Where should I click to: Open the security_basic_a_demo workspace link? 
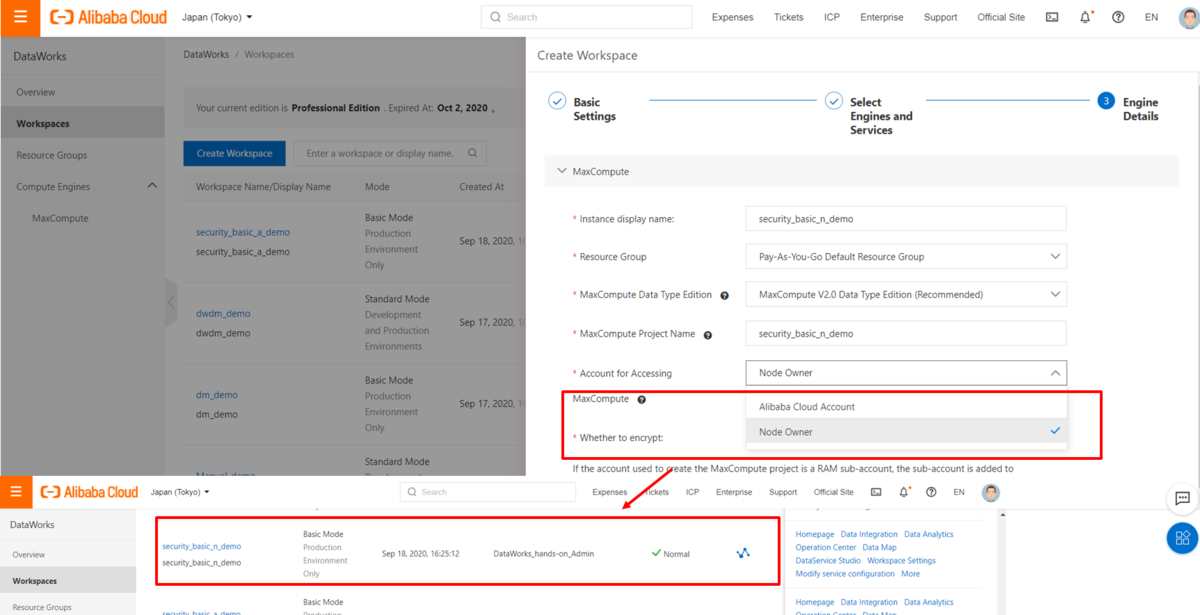pos(243,232)
